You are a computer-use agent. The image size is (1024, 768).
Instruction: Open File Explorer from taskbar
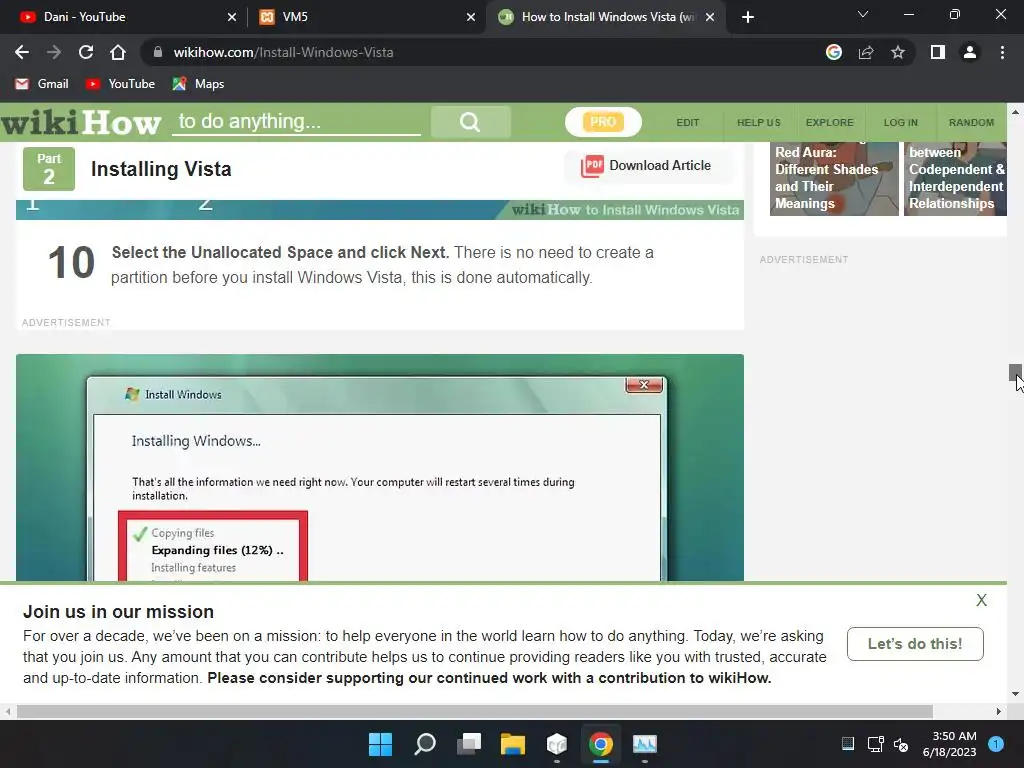coord(513,744)
